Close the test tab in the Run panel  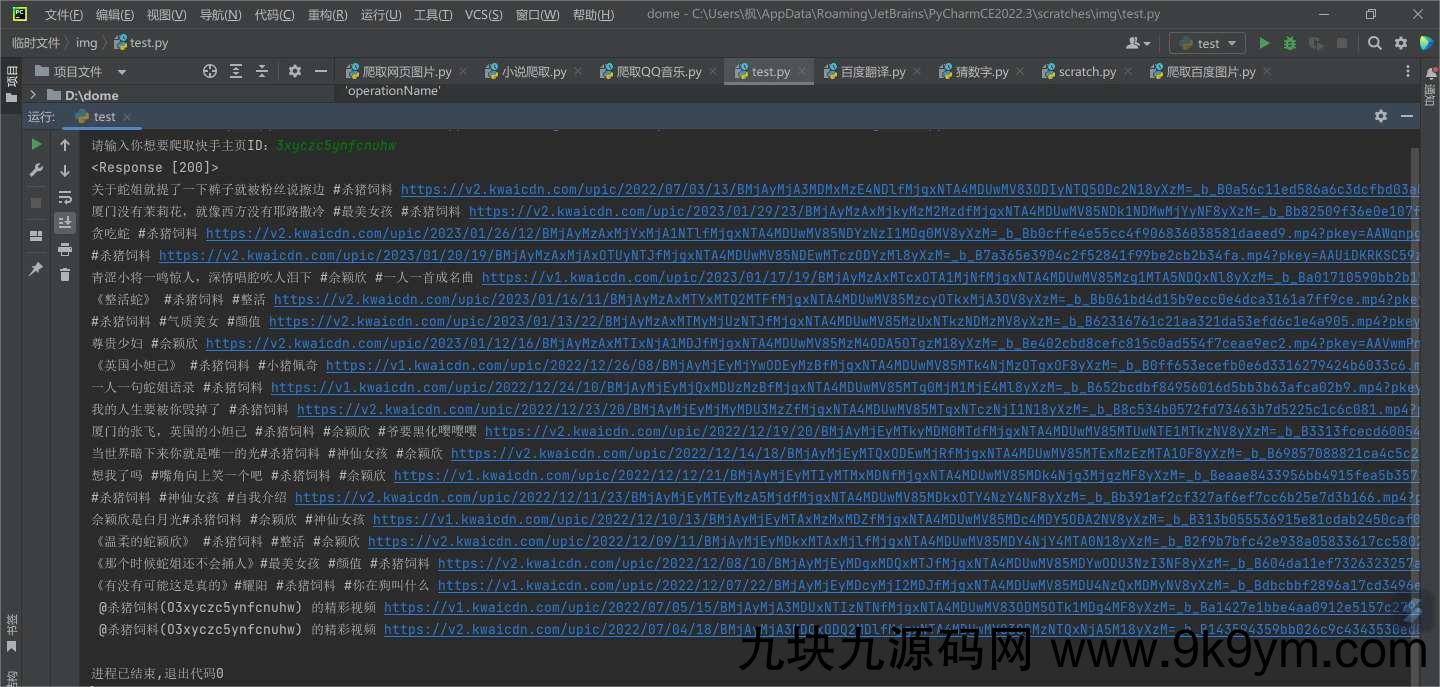coord(128,117)
